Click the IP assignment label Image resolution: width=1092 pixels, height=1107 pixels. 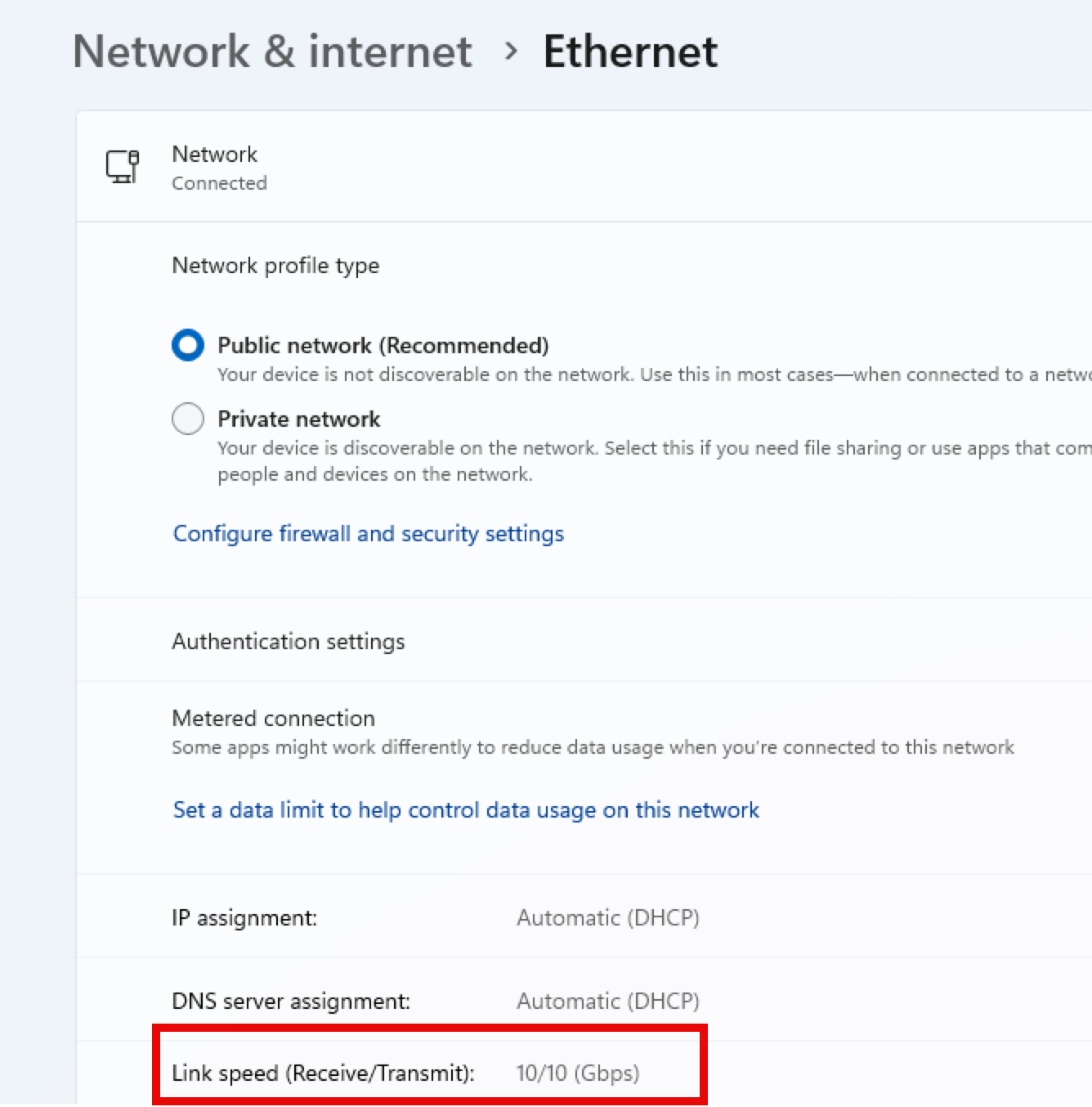pos(244,918)
